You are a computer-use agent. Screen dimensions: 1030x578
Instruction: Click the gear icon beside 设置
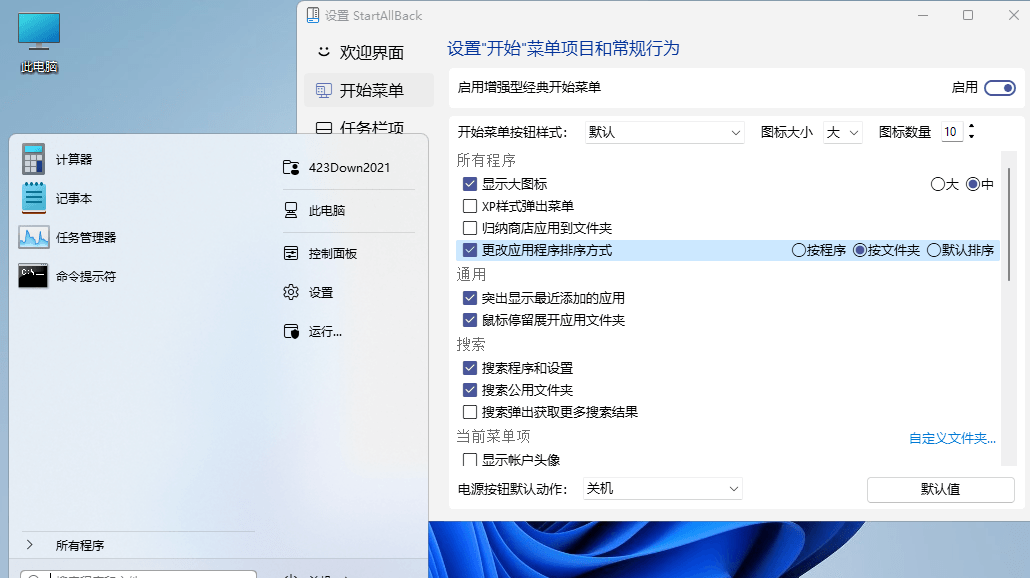(291, 292)
